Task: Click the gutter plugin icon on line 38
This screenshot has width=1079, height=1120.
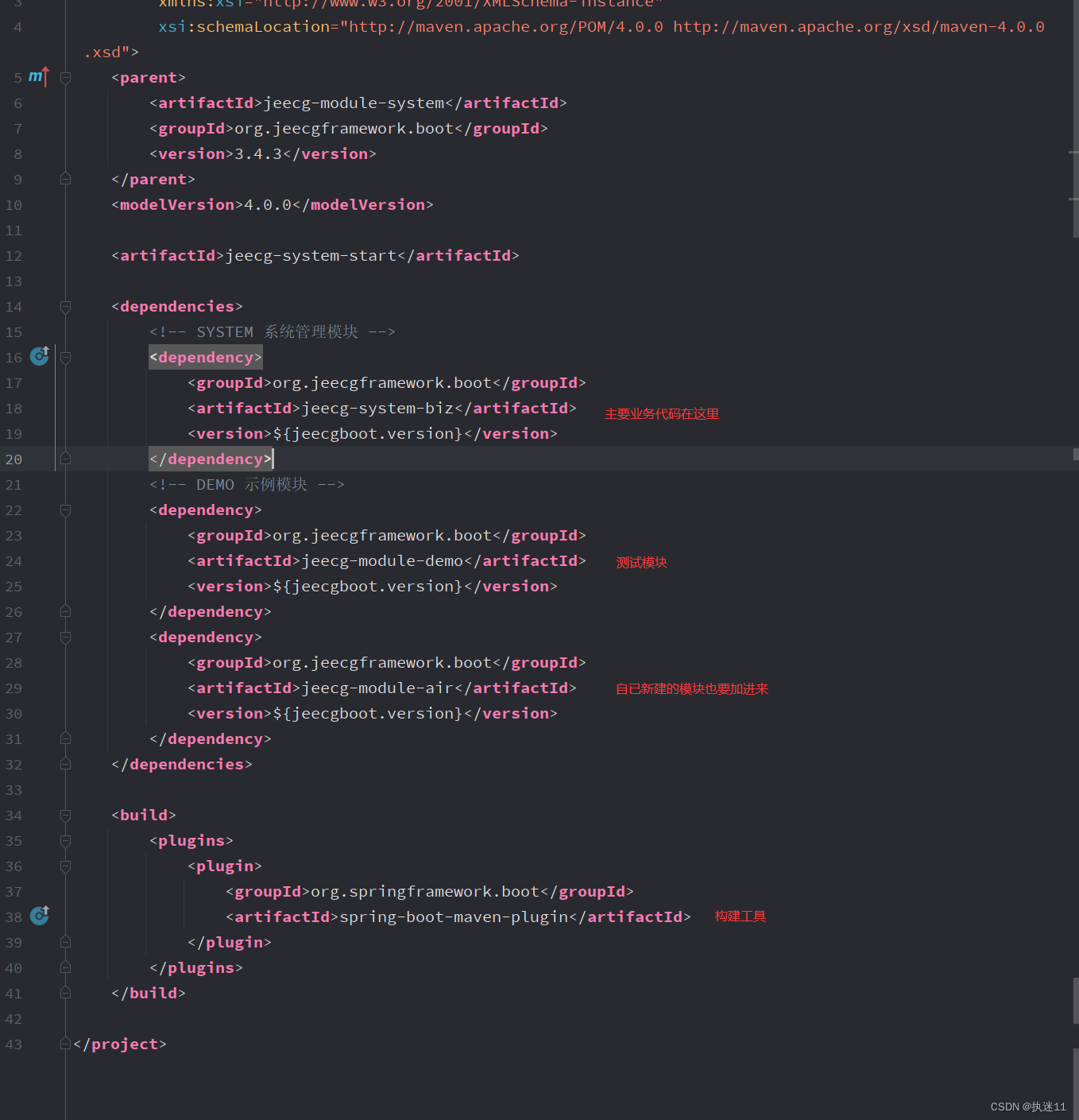Action: tap(40, 916)
